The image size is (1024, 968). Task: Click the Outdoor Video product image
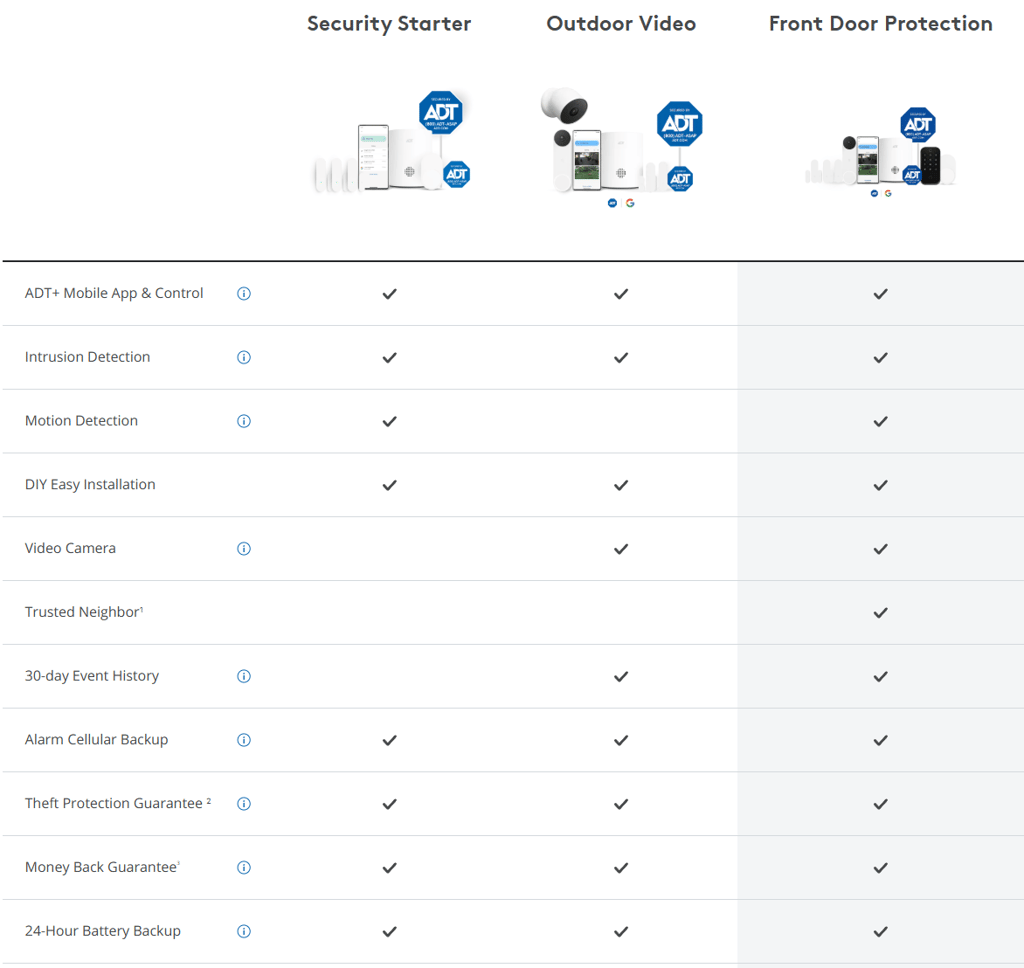(621, 145)
